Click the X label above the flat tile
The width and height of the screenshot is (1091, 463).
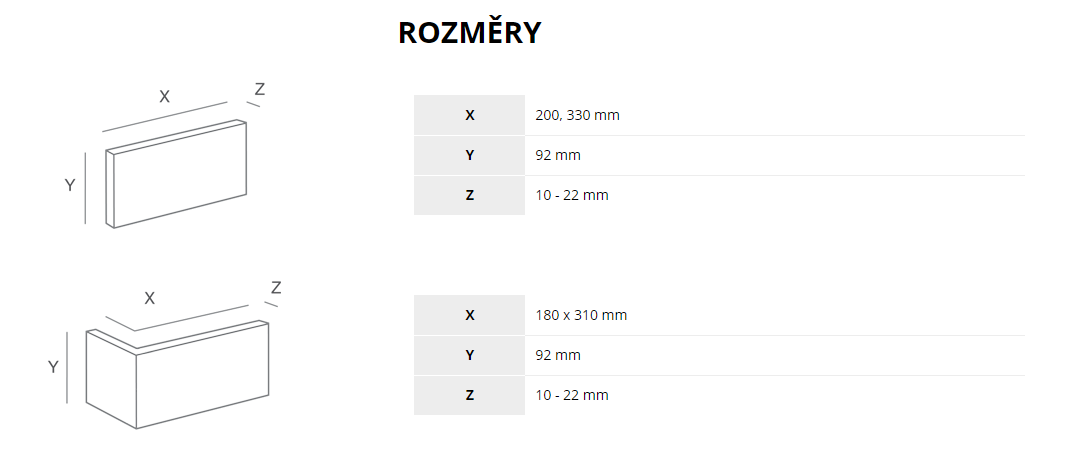coord(164,96)
